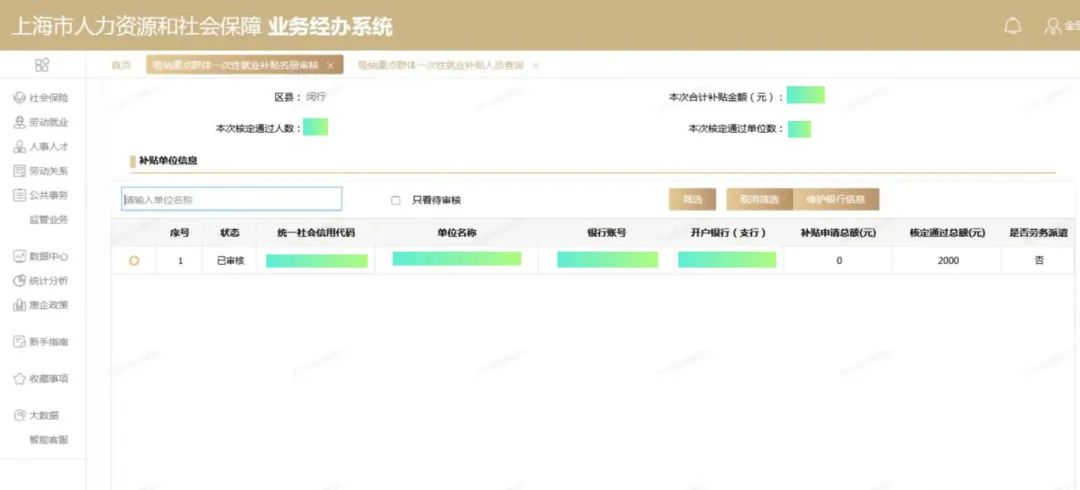Switch to the 首页 tab
1080x490 pixels.
pos(121,65)
